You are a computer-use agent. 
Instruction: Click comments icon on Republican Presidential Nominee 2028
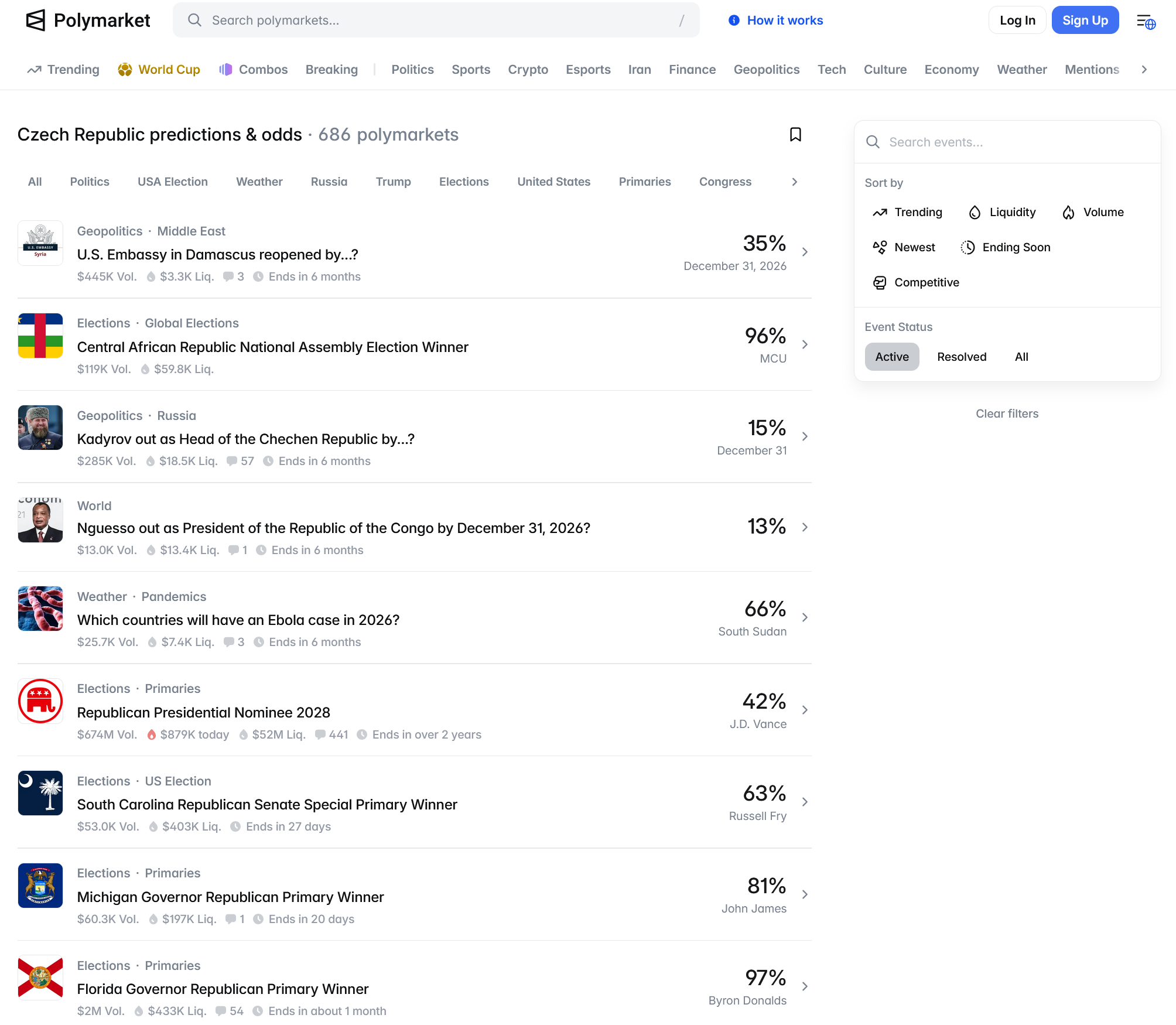[x=320, y=735]
